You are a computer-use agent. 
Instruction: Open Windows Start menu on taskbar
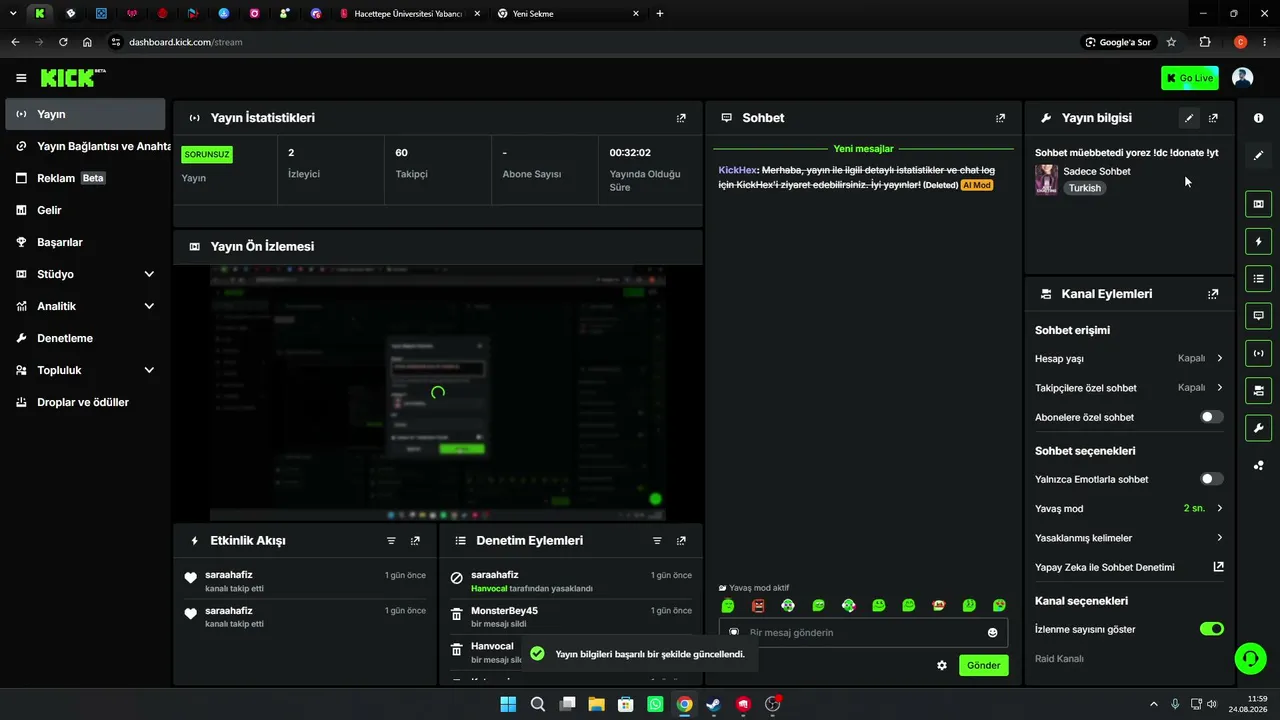[x=508, y=704]
